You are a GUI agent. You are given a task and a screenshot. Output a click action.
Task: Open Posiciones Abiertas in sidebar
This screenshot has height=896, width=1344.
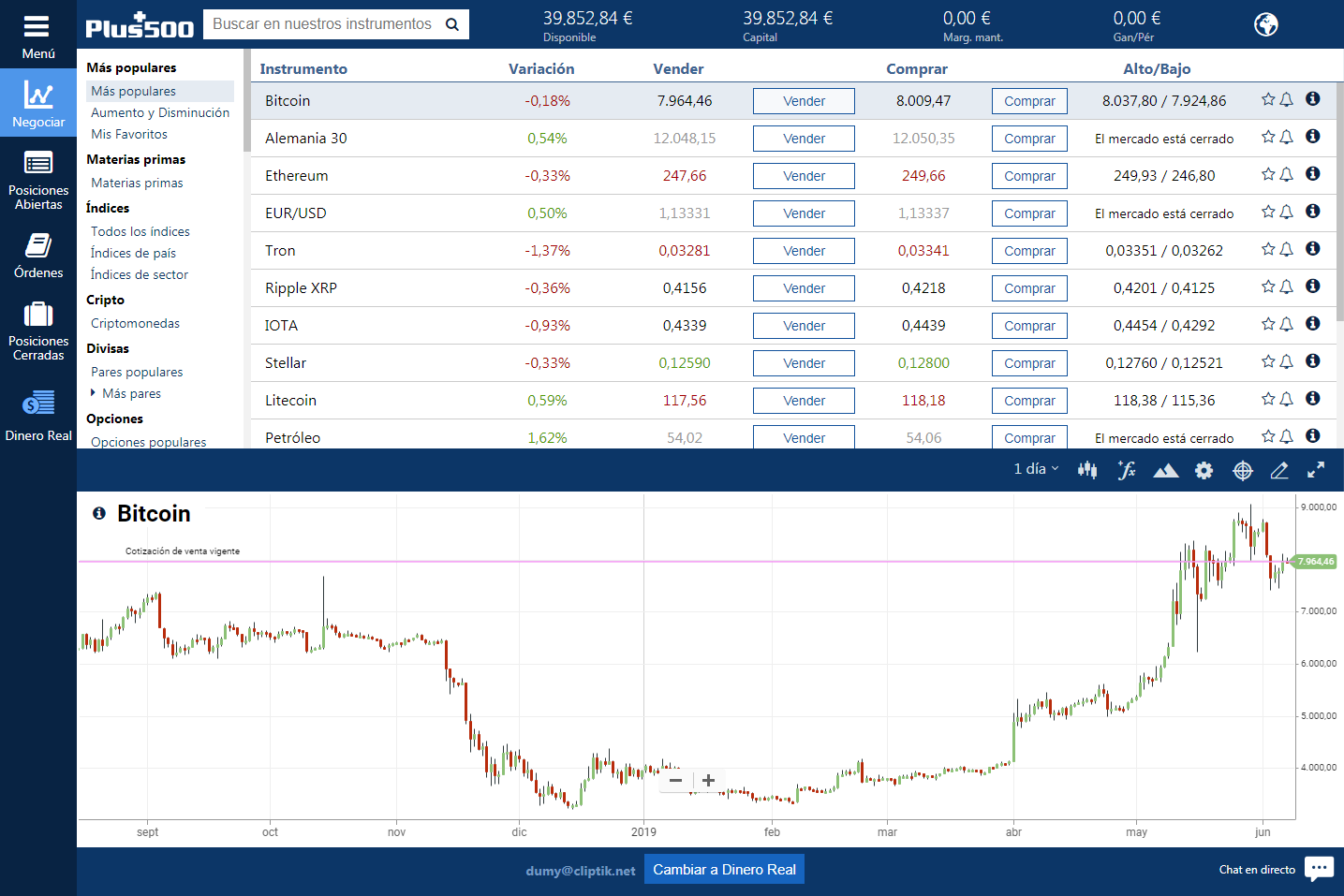(38, 180)
